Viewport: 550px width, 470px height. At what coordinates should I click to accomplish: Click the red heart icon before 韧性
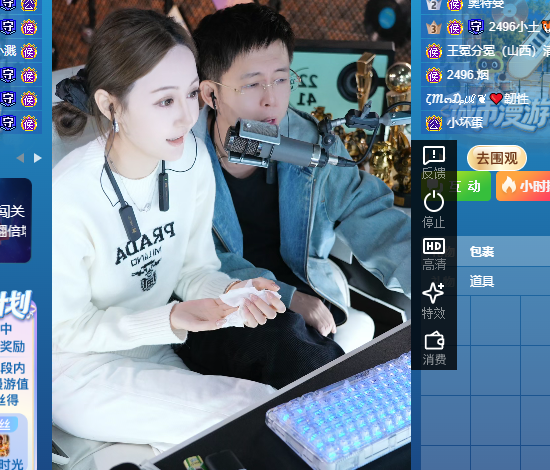click(496, 99)
